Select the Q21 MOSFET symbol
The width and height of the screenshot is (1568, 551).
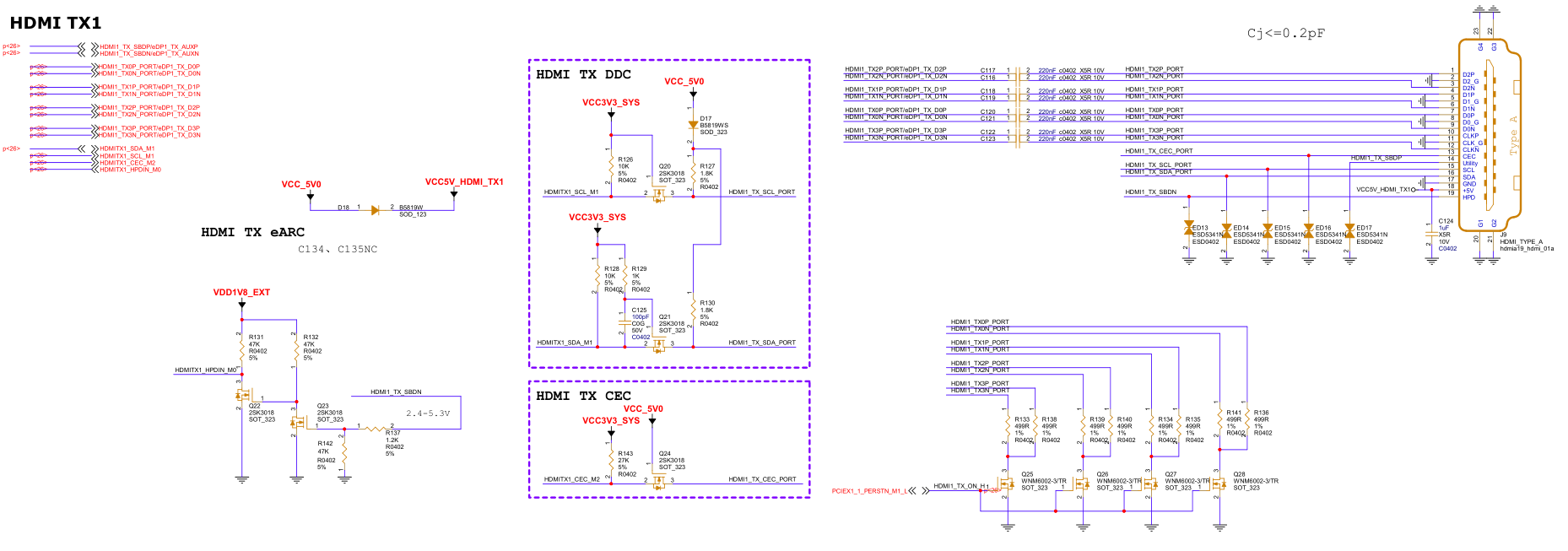tap(659, 344)
